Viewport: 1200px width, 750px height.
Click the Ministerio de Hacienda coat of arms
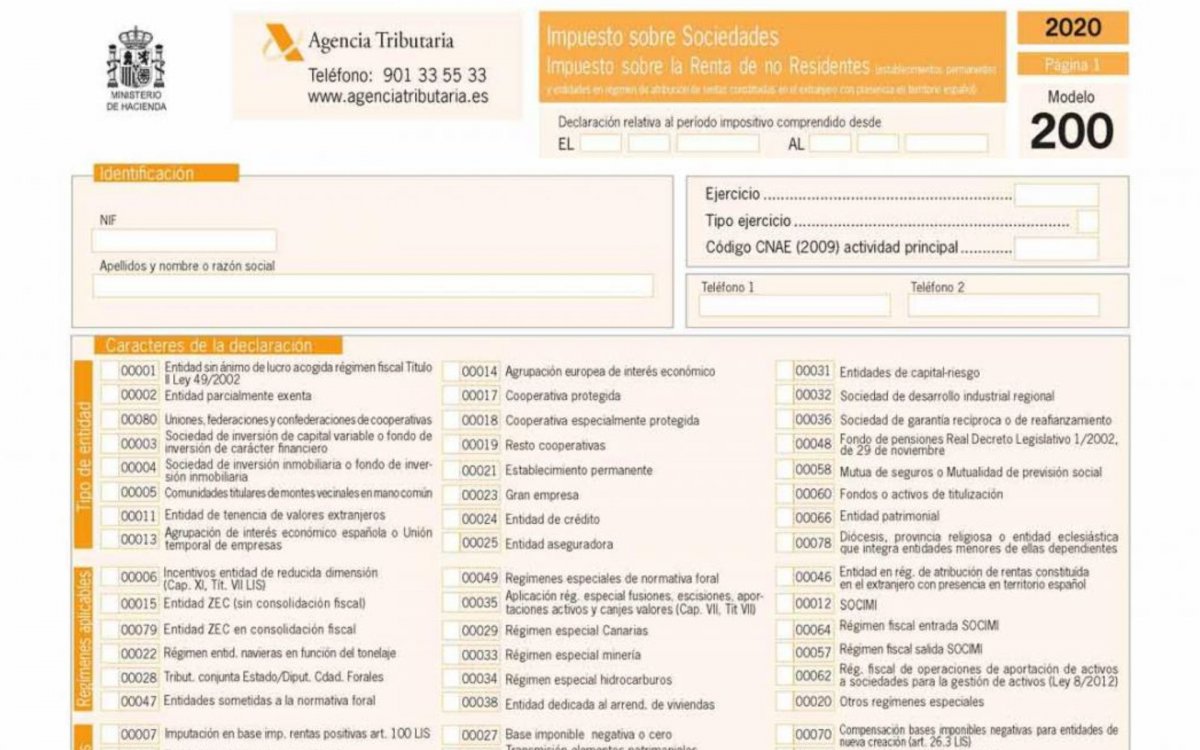click(136, 58)
